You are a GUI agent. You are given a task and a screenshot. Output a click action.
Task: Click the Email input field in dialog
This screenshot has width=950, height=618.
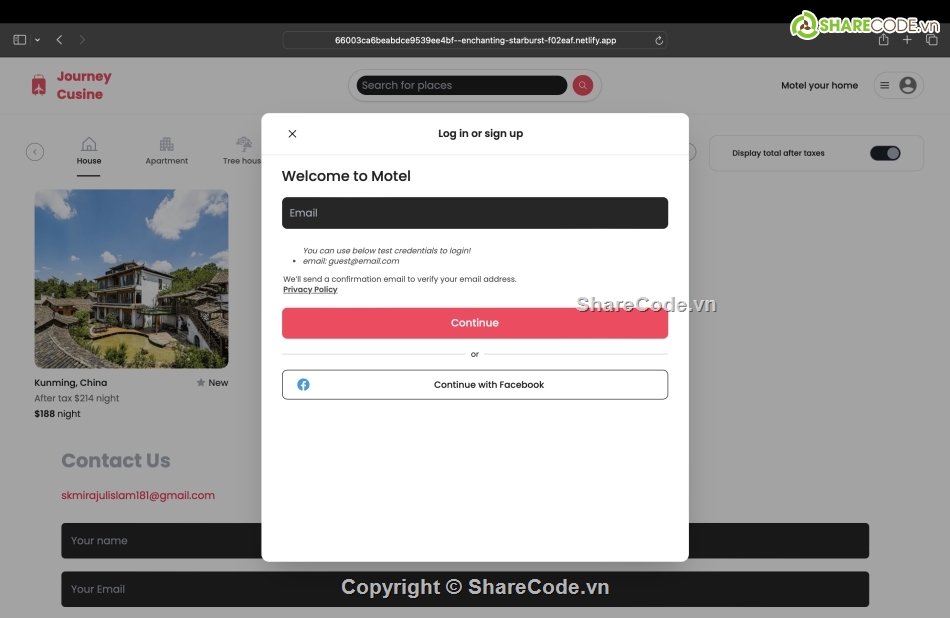click(x=475, y=213)
